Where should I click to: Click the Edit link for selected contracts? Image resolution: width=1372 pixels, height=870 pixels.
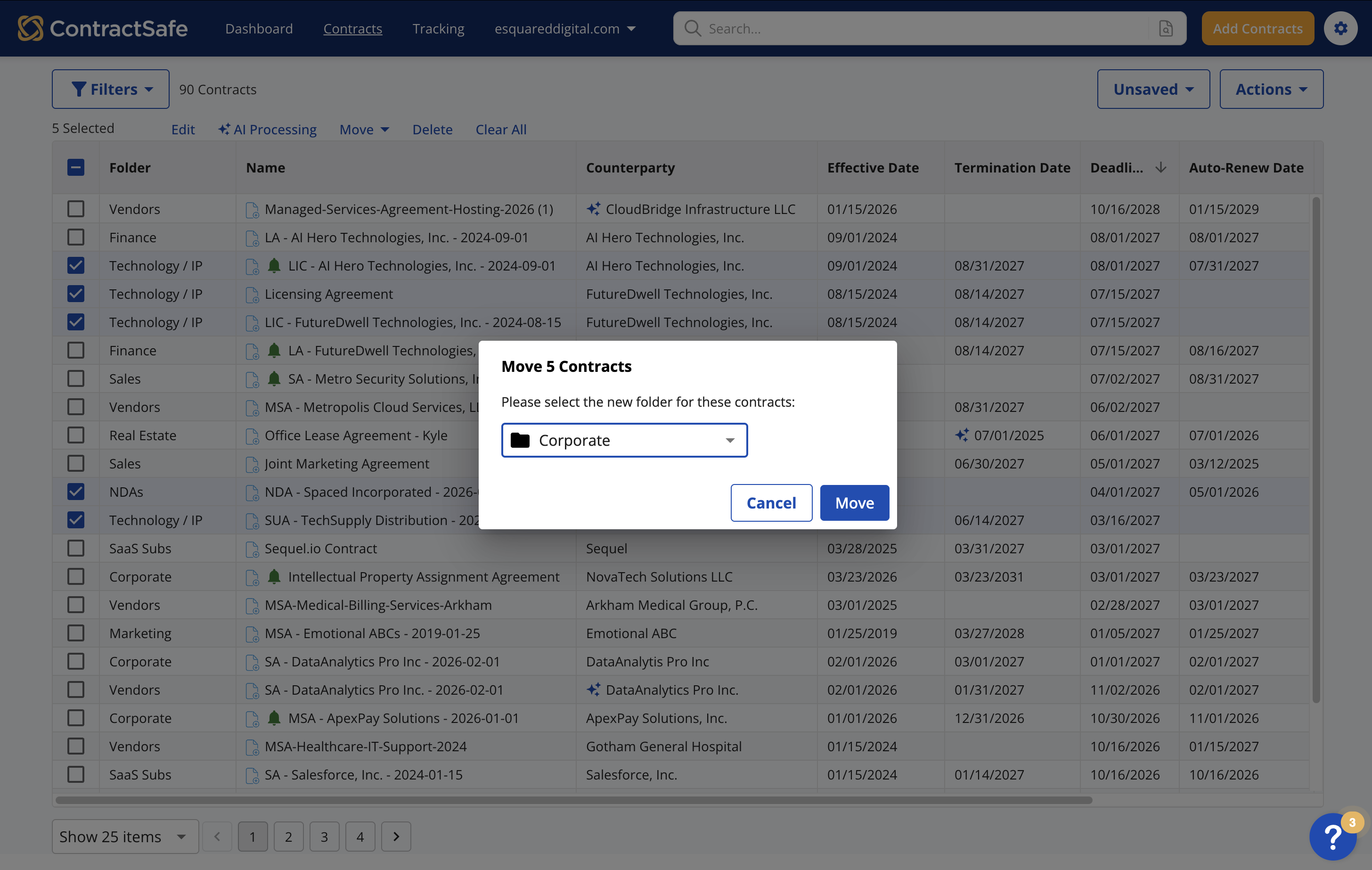tap(183, 130)
